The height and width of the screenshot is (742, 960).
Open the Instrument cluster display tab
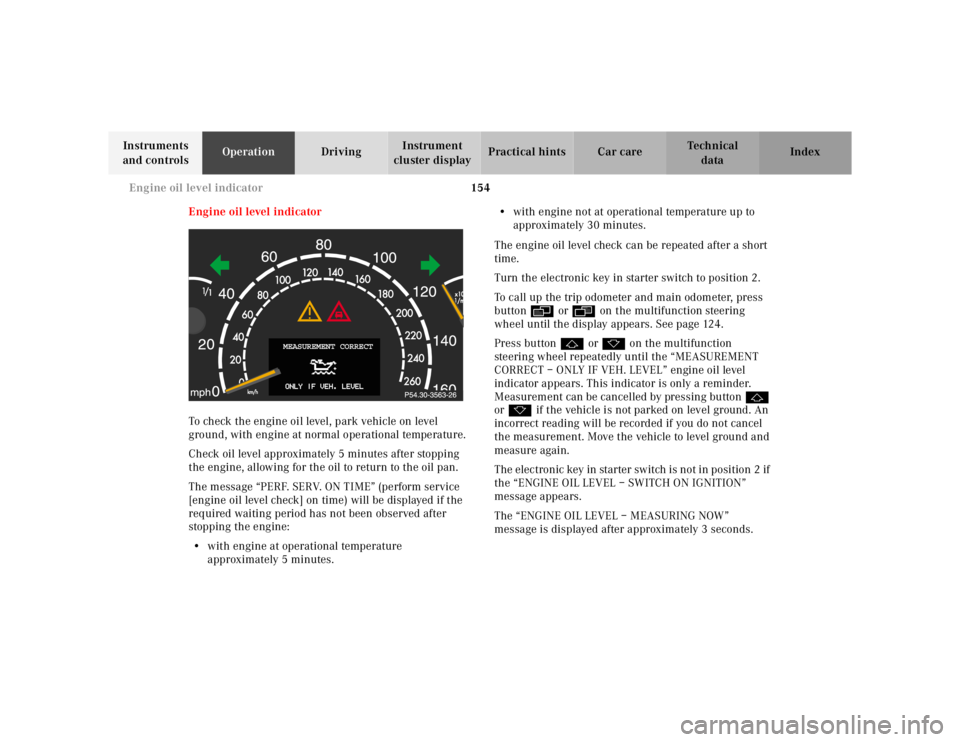(433, 153)
